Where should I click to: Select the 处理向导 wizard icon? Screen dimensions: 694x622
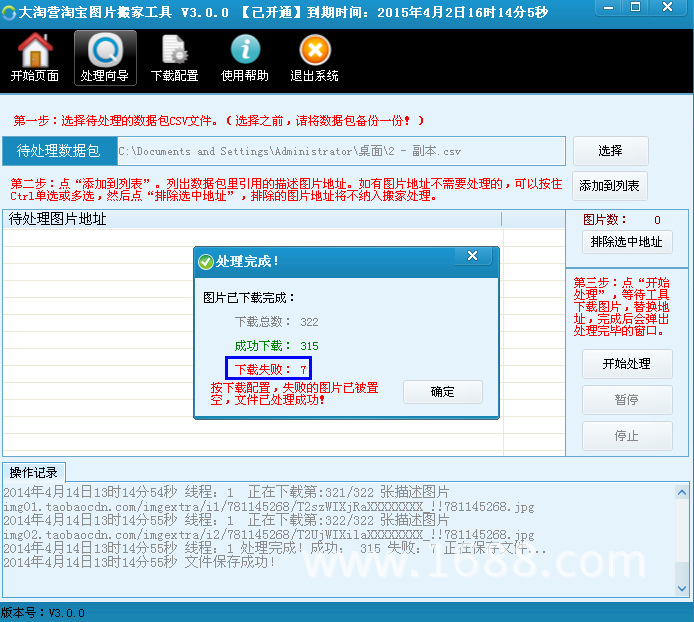coord(105,58)
